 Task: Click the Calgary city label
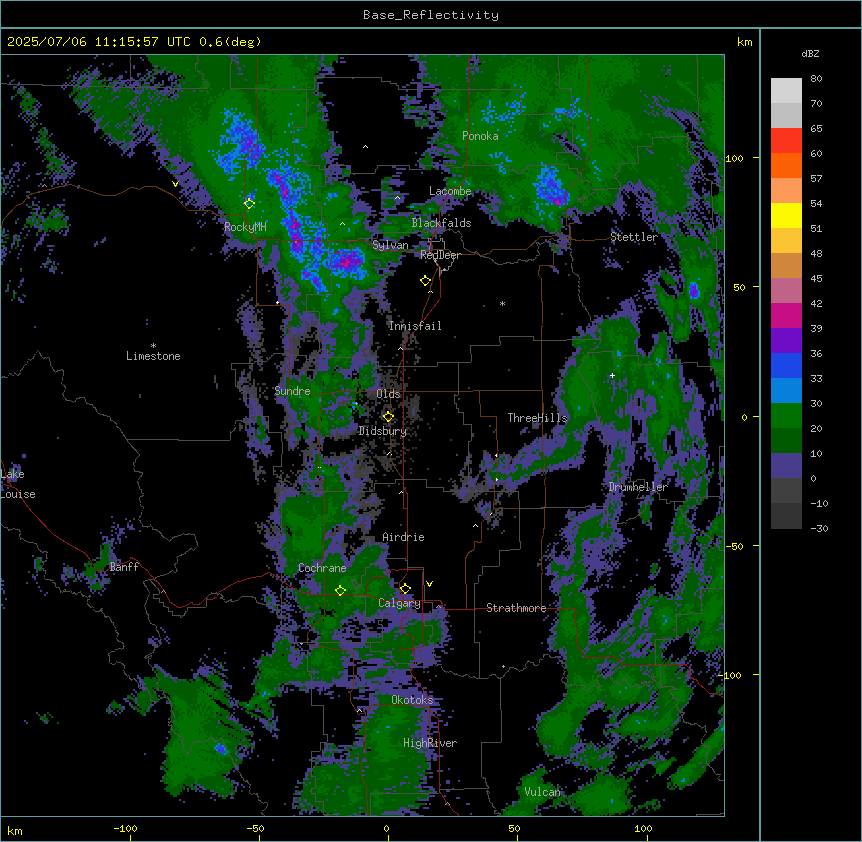[399, 603]
